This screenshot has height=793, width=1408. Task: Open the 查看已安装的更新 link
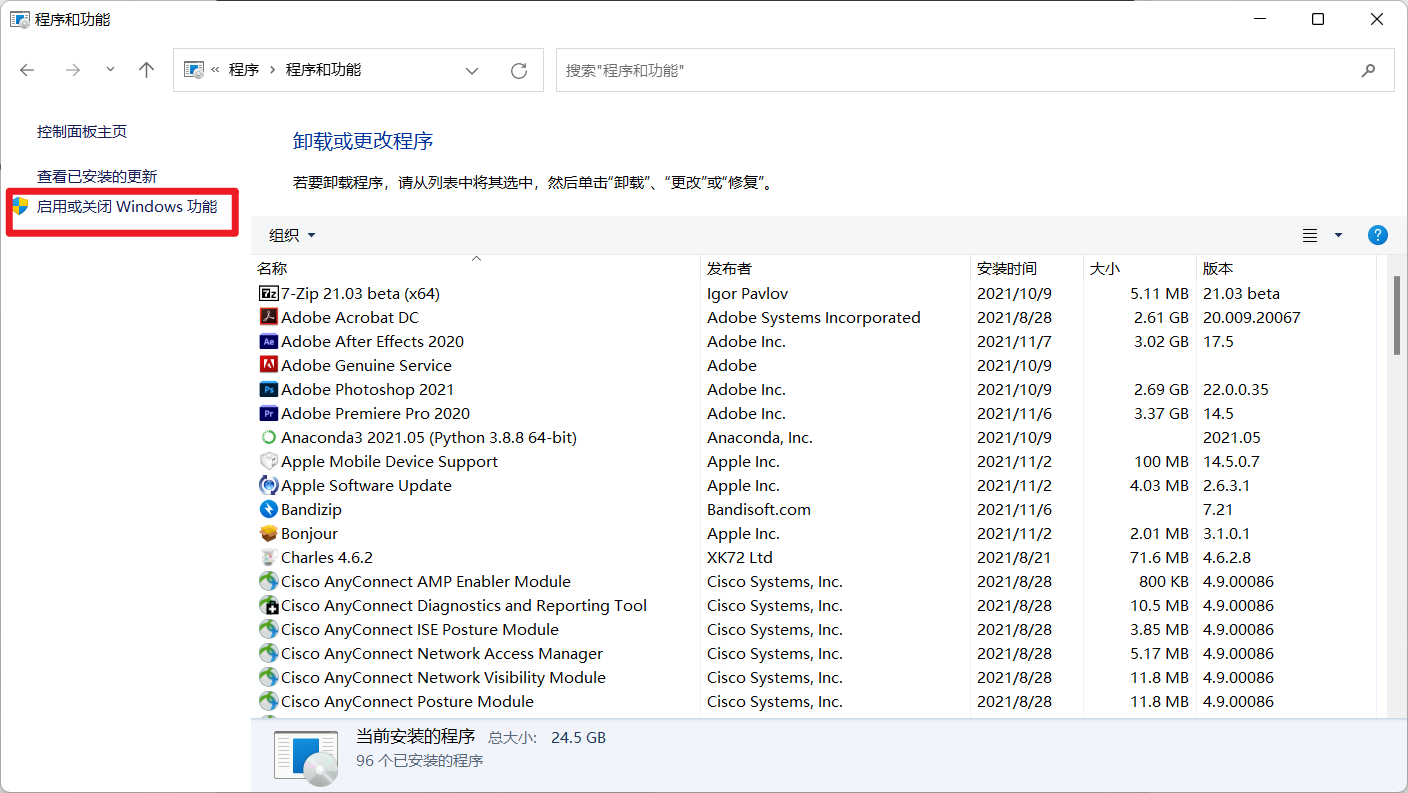pyautogui.click(x=97, y=176)
